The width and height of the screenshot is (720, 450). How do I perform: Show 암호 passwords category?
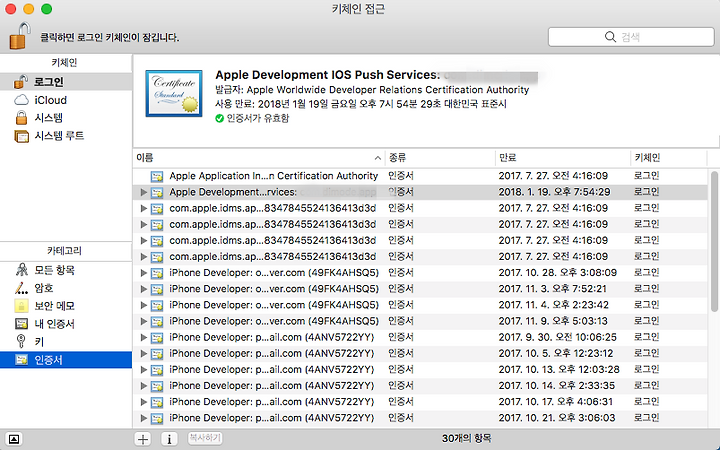(66, 288)
